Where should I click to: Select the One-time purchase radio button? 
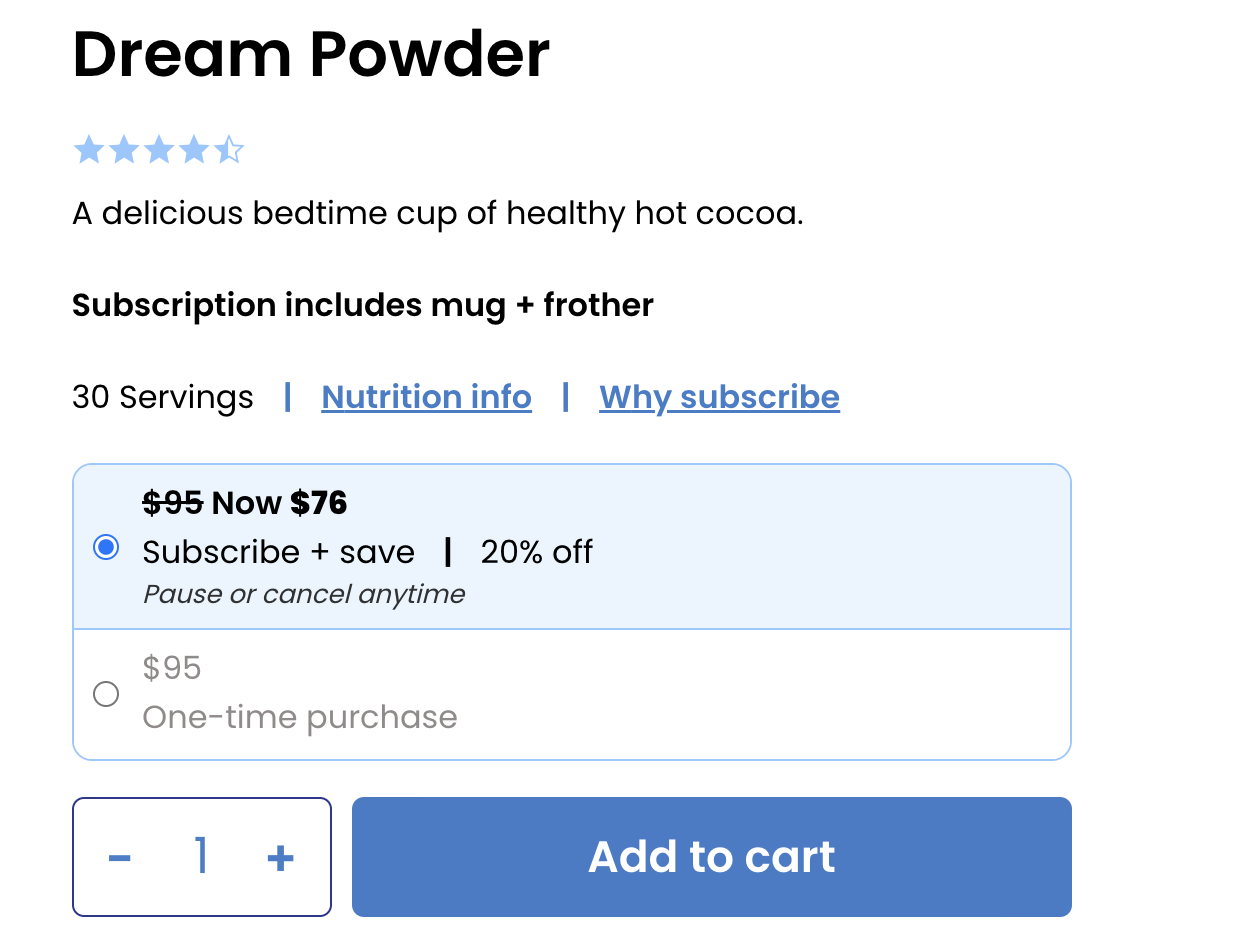tap(106, 694)
